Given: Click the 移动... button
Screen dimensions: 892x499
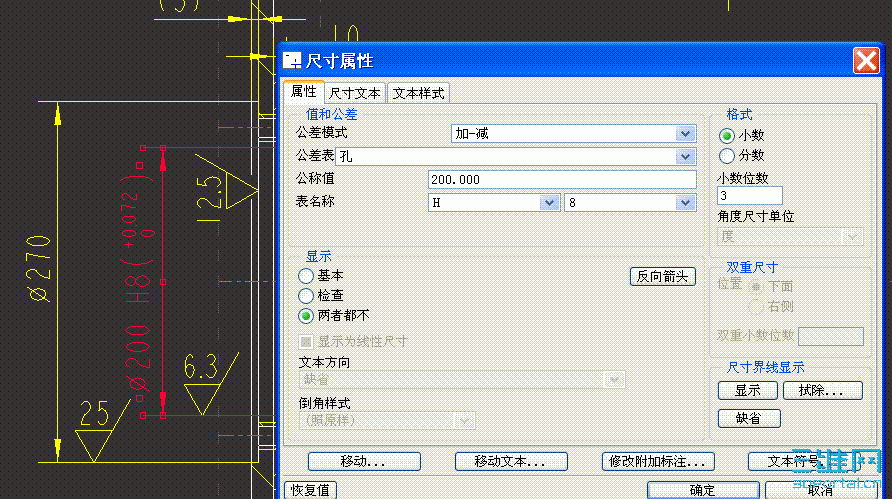Looking at the screenshot, I should point(364,461).
